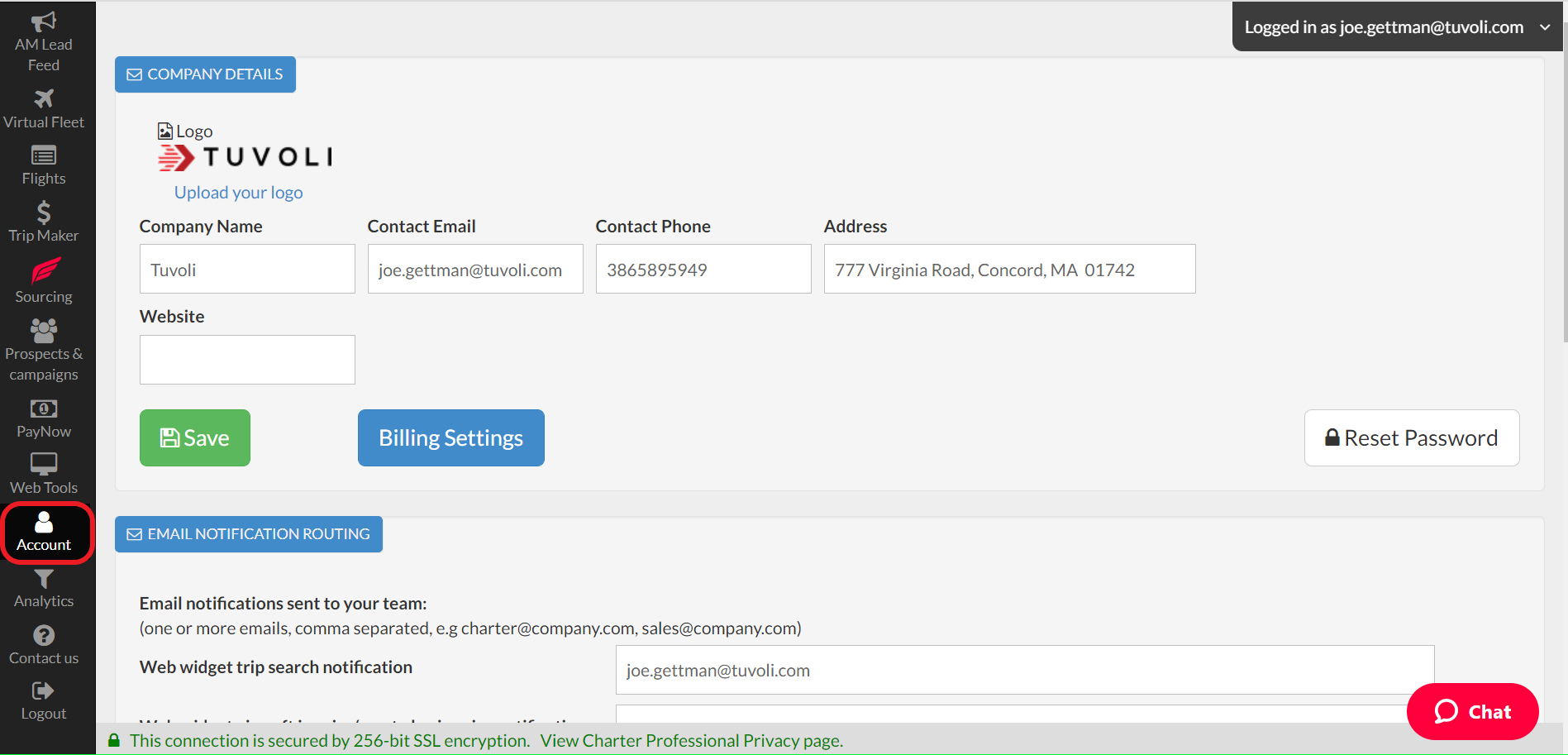The height and width of the screenshot is (755, 1568).
Task: Open the red Chat widget
Action: click(1472, 711)
